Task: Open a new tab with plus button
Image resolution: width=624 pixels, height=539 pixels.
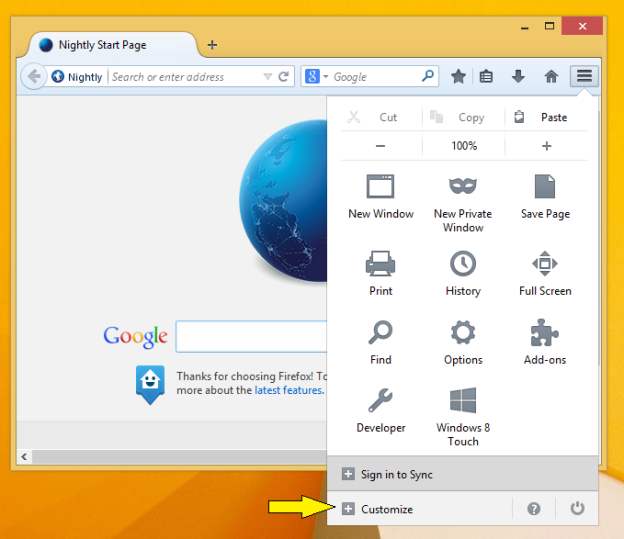Action: [212, 45]
